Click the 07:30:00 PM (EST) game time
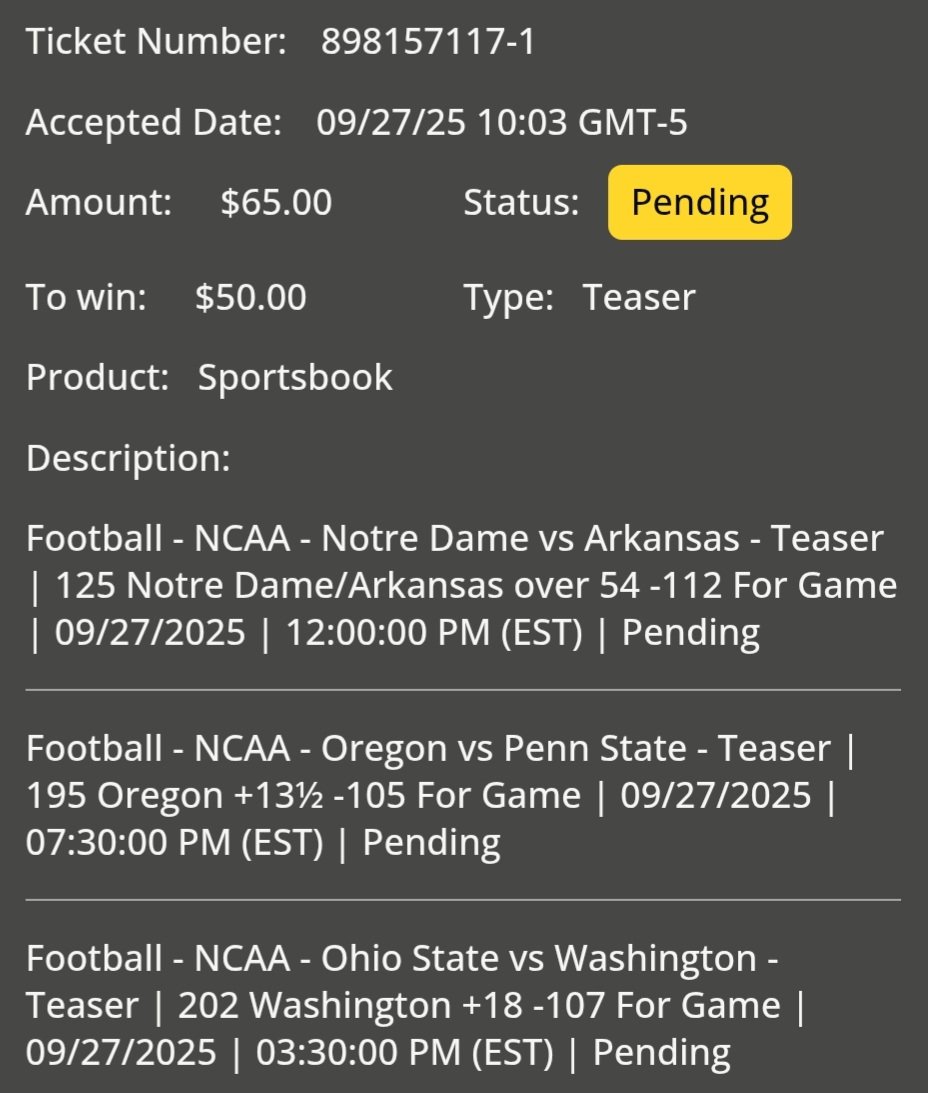This screenshot has height=1093, width=928. pos(175,842)
